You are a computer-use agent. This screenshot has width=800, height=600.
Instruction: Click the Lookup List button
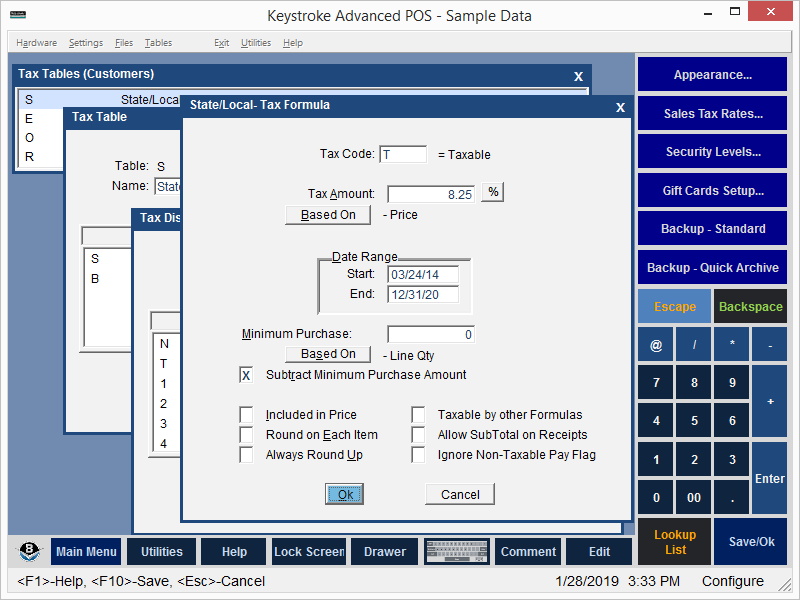tap(674, 542)
